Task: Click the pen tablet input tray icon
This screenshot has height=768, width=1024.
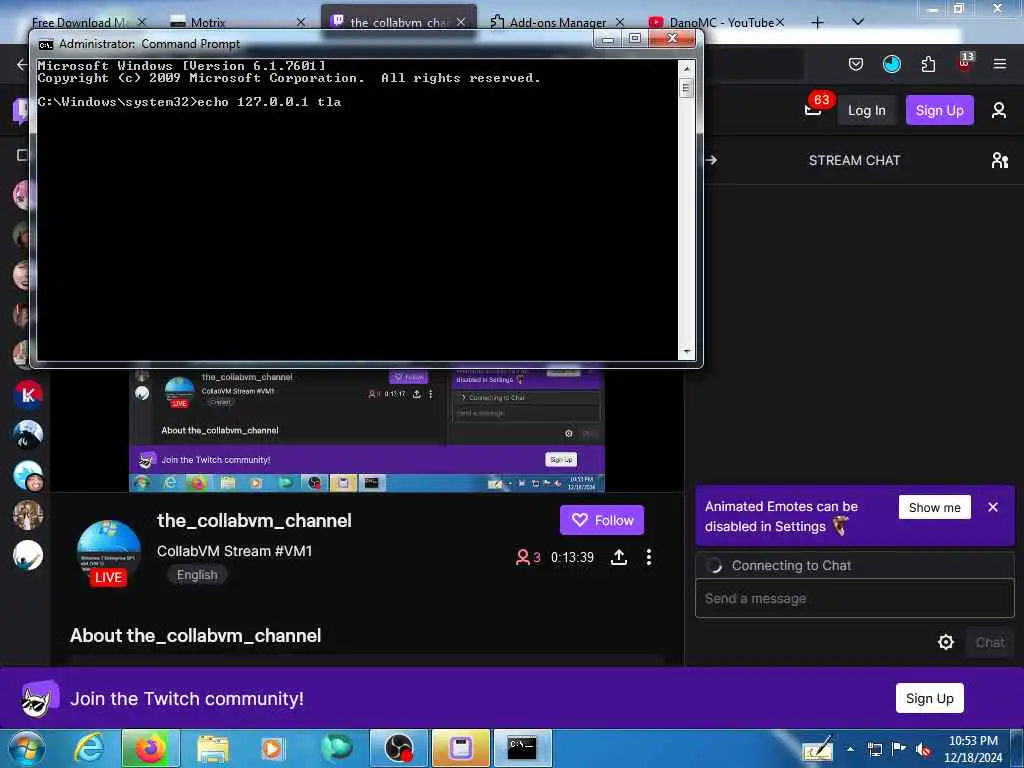Action: point(818,749)
